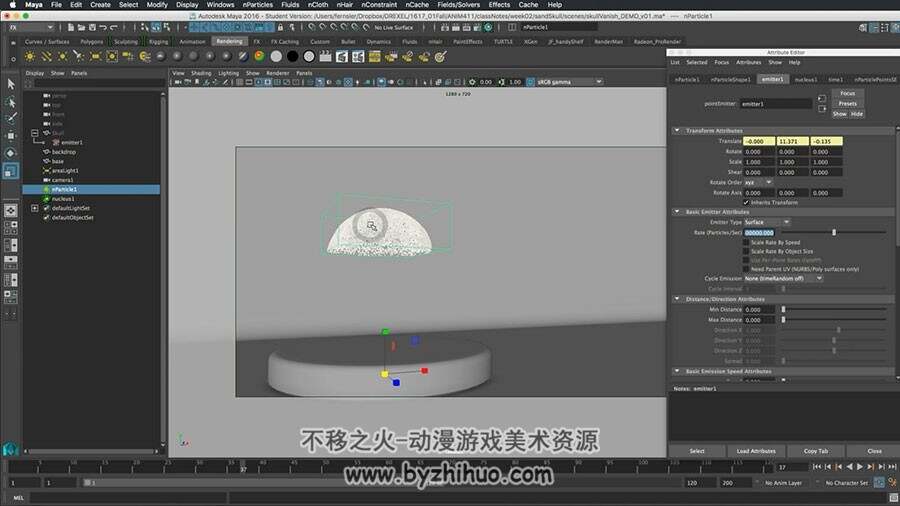This screenshot has height=506, width=900.
Task: Open the viewport Shading menu
Action: pos(201,73)
